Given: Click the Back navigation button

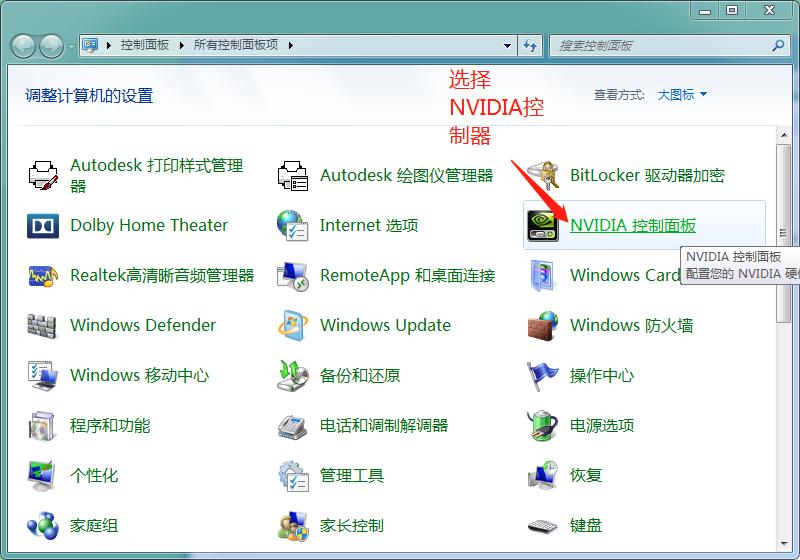Looking at the screenshot, I should coord(23,46).
